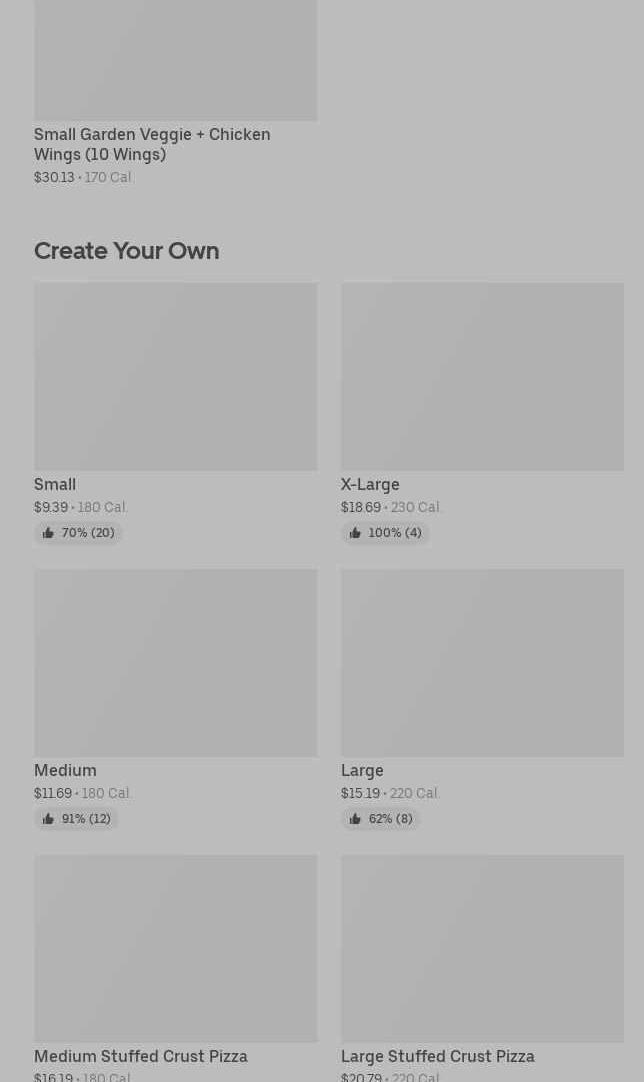The image size is (644, 1082).
Task: Open Large Stuffed Crust Pizza title link
Action: pyautogui.click(x=438, y=1056)
